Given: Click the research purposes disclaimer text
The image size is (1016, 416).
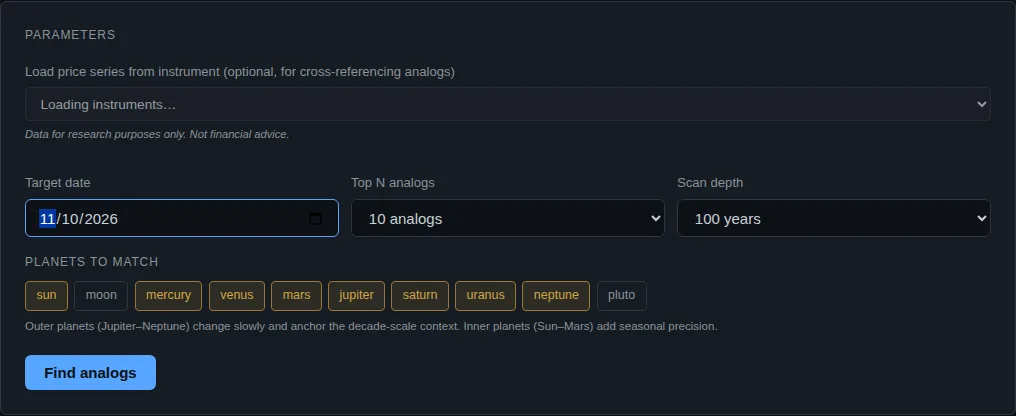Looking at the screenshot, I should [x=157, y=135].
